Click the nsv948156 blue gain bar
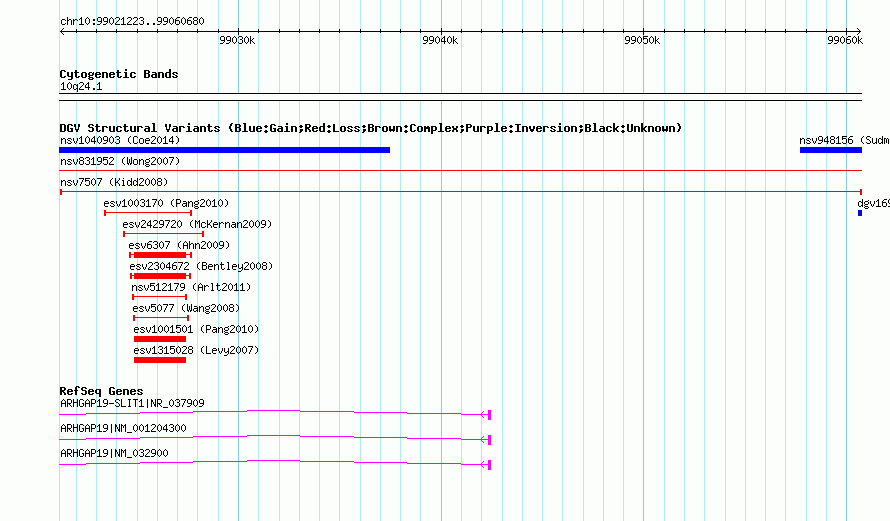The height and width of the screenshot is (521, 890). pos(830,150)
